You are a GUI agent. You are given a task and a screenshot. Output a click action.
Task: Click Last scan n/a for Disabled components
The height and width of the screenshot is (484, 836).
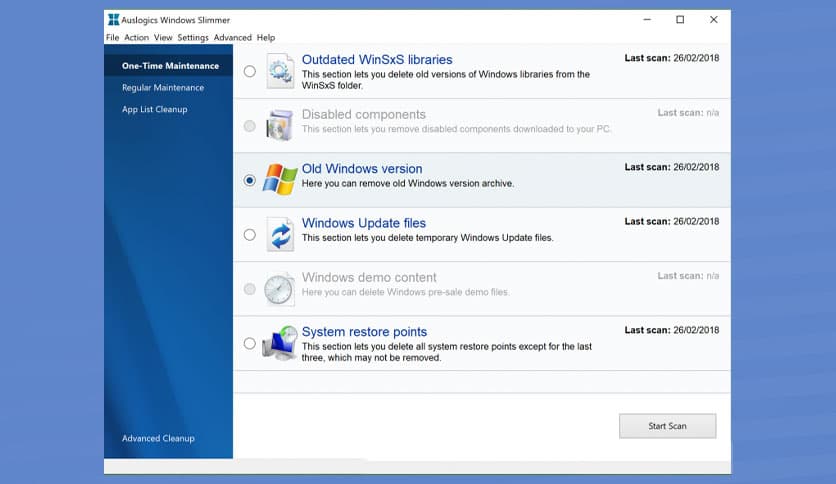688,112
